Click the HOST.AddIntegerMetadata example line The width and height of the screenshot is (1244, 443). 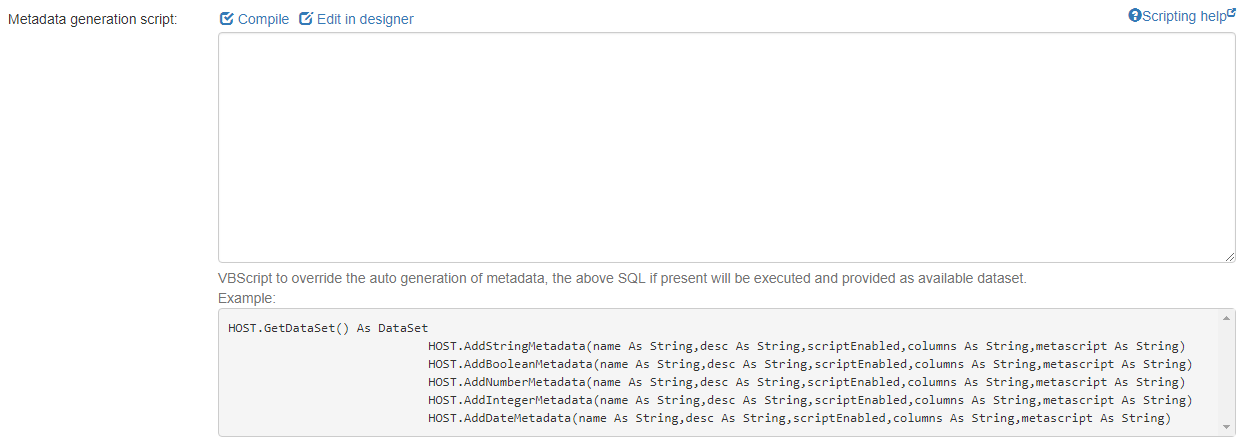click(x=809, y=400)
